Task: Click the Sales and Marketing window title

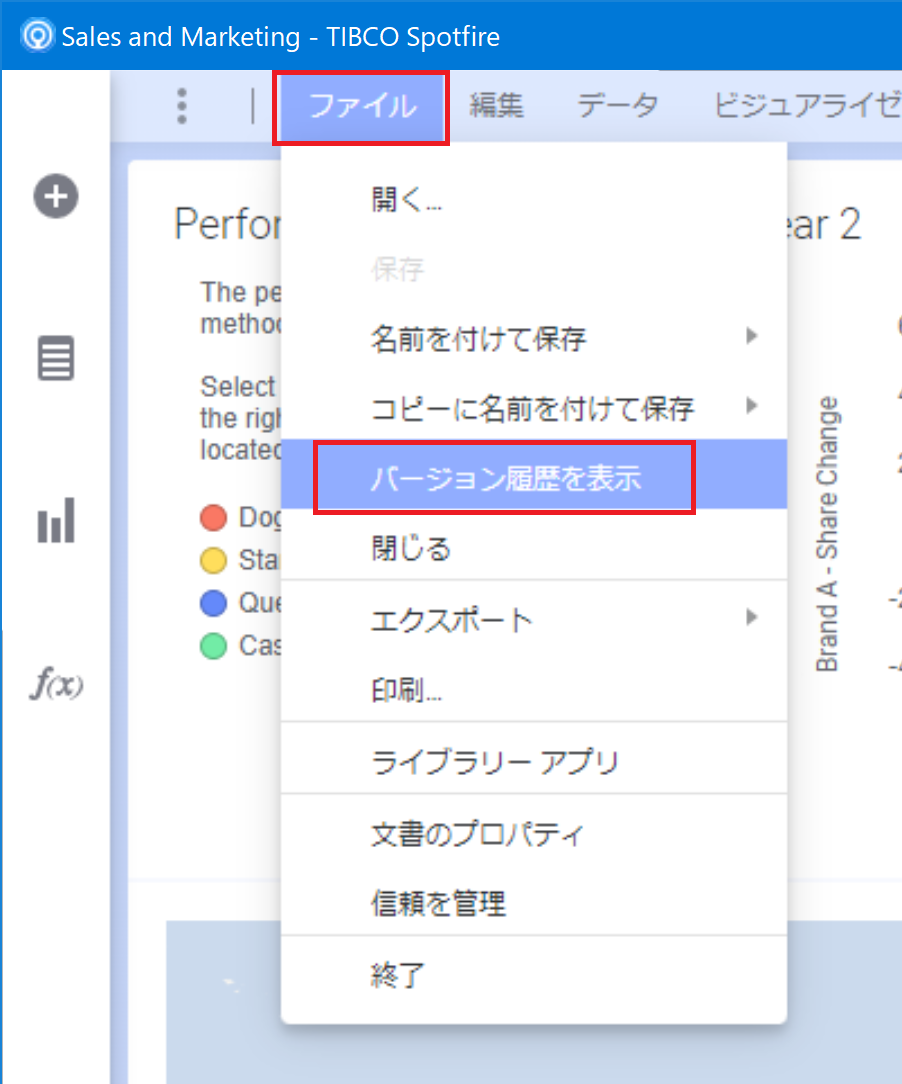Action: pyautogui.click(x=281, y=37)
